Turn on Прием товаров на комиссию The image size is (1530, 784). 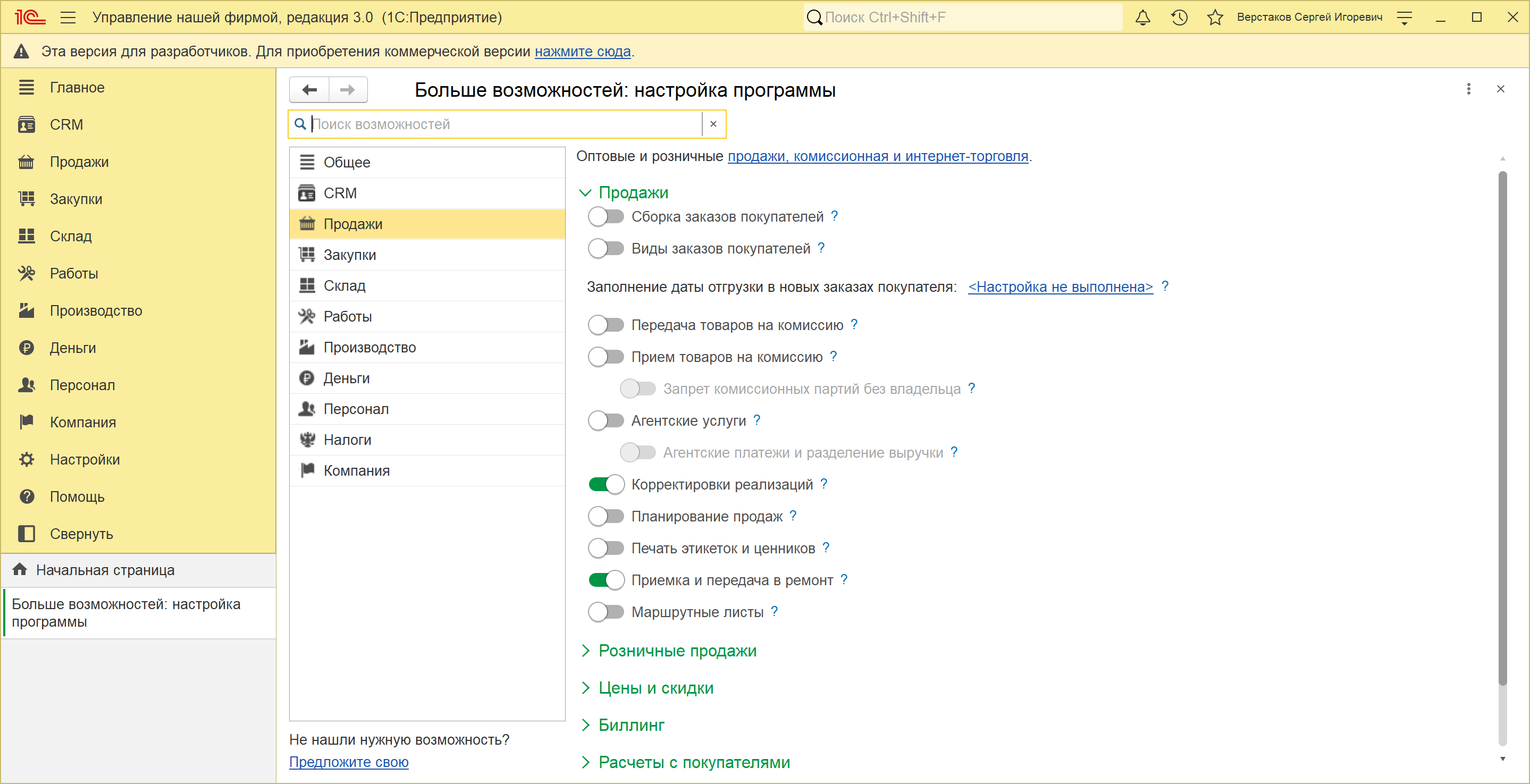[x=606, y=357]
